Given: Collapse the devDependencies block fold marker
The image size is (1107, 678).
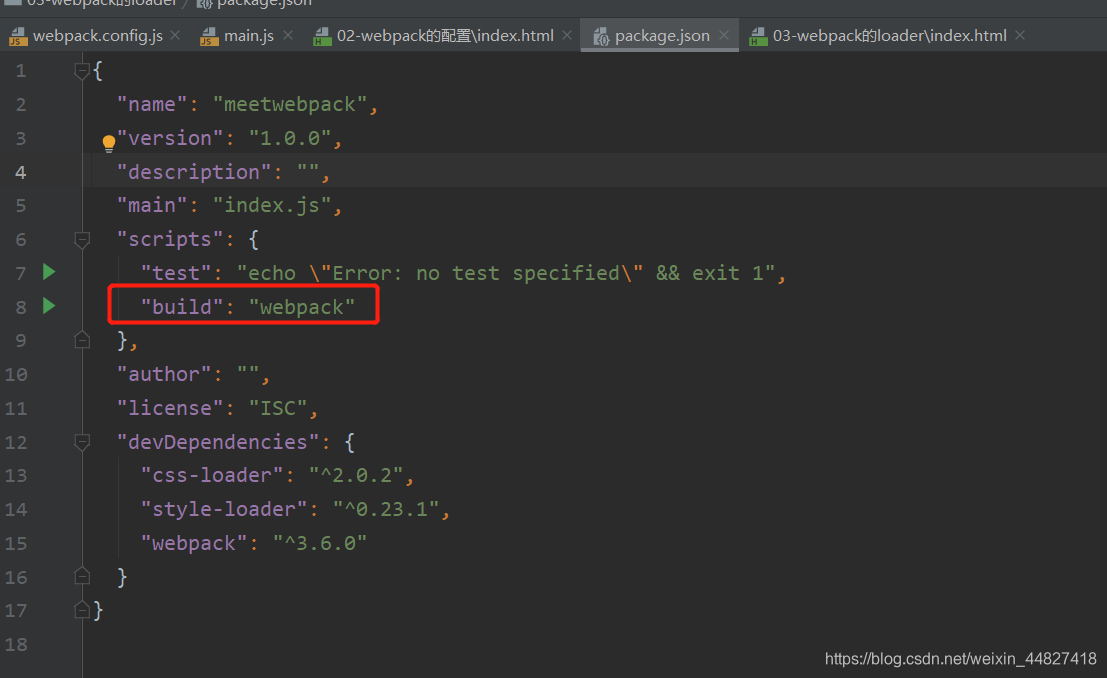Looking at the screenshot, I should click(82, 443).
